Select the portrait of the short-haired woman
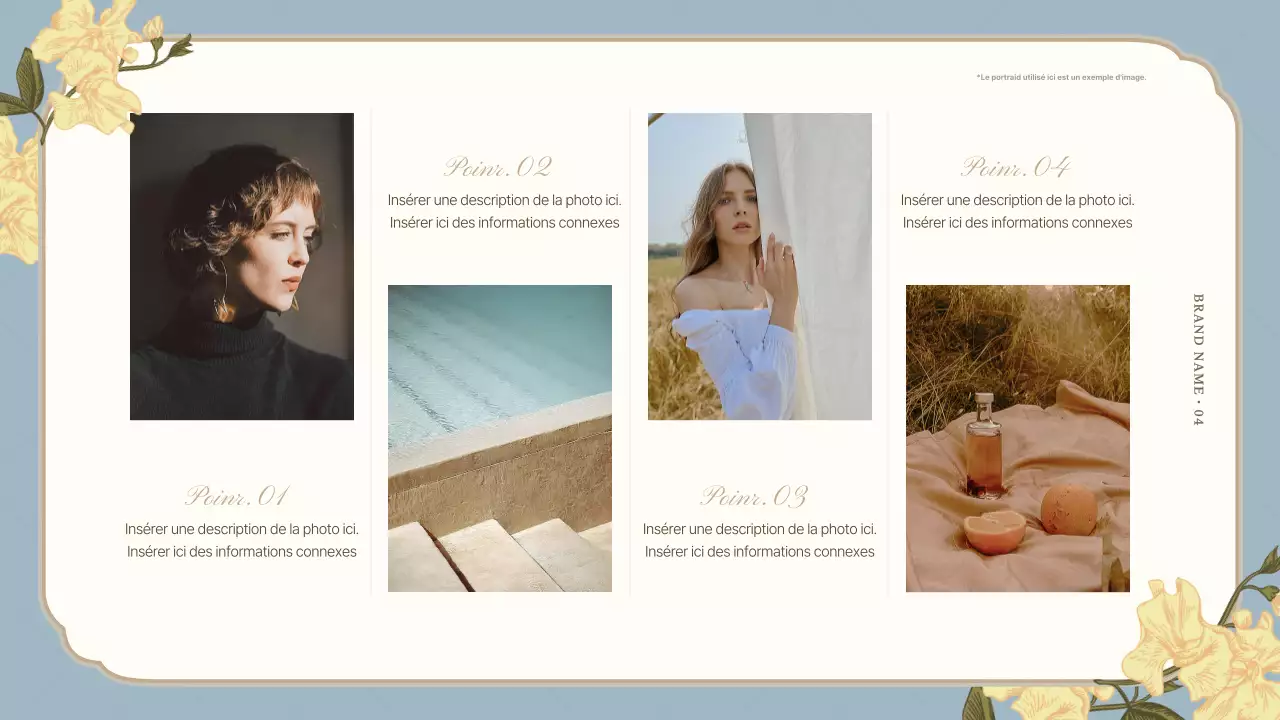Image resolution: width=1280 pixels, height=720 pixels. click(242, 266)
